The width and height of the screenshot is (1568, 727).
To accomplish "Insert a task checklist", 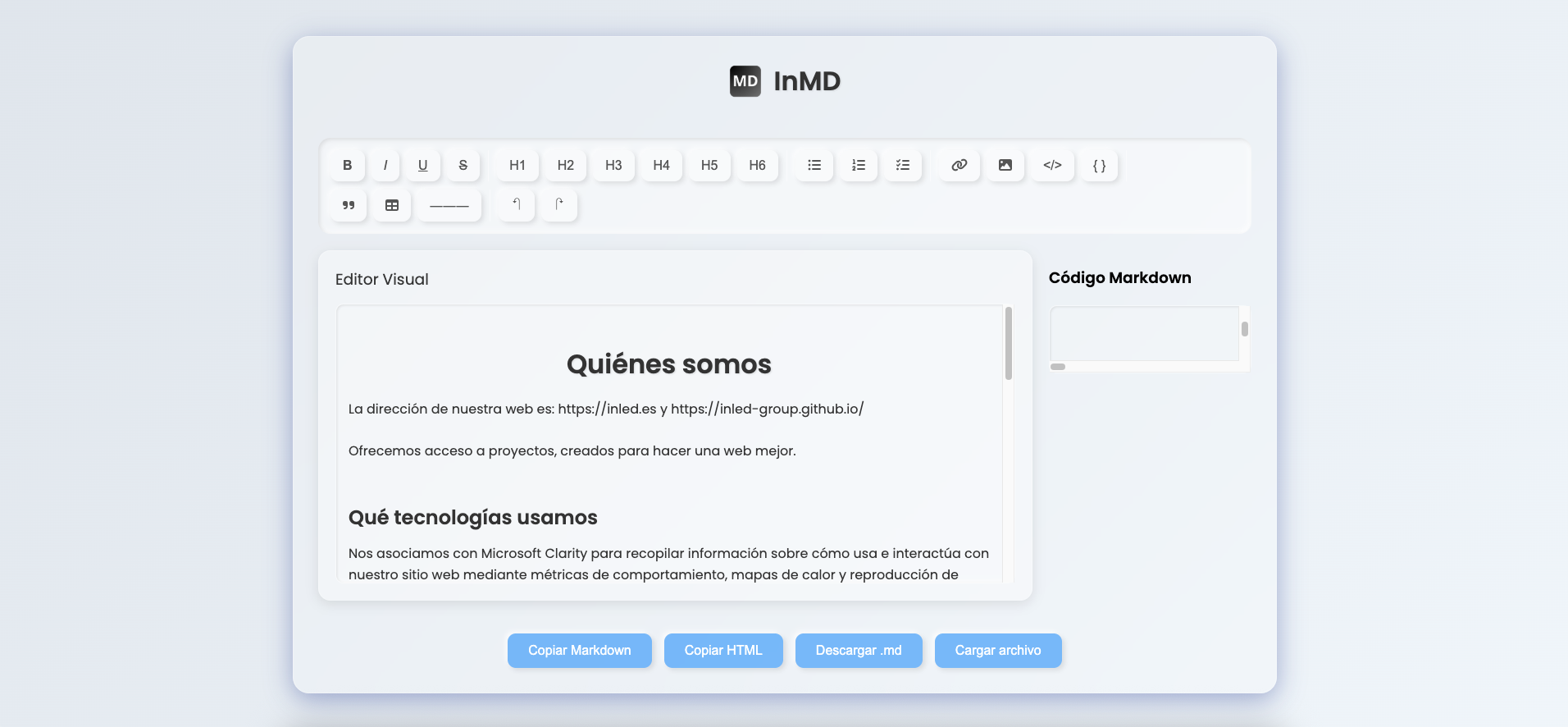I will pos(902,165).
